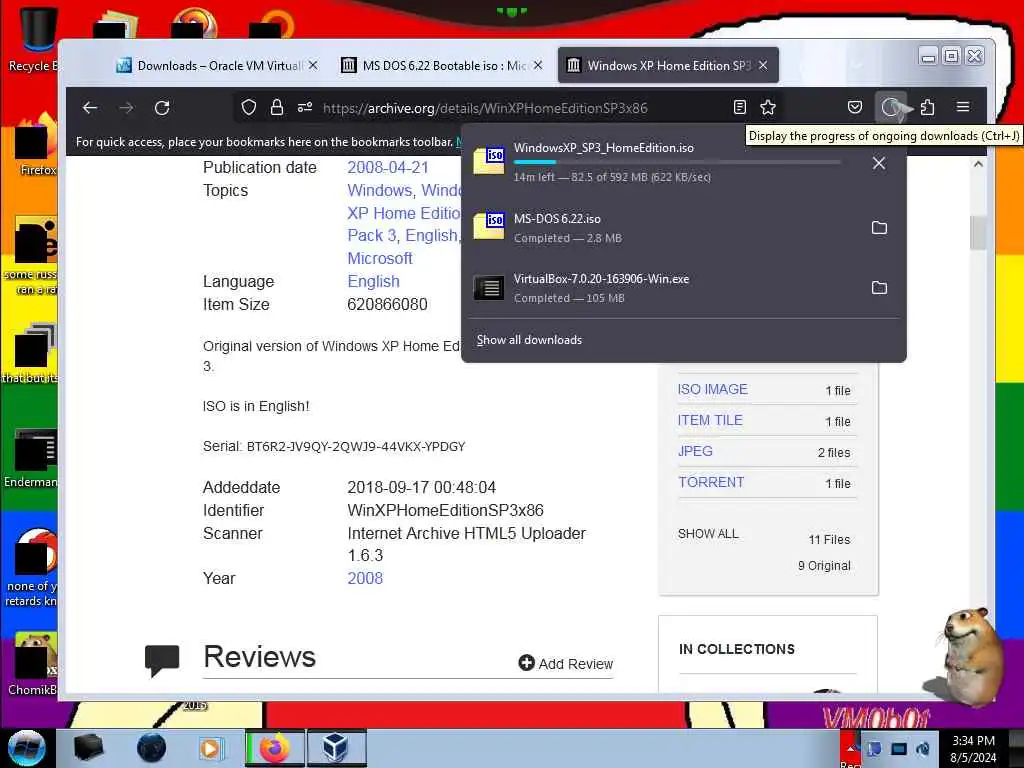Open VirtualBox cube icon in taskbar
This screenshot has height=768, width=1024.
pyautogui.click(x=336, y=748)
